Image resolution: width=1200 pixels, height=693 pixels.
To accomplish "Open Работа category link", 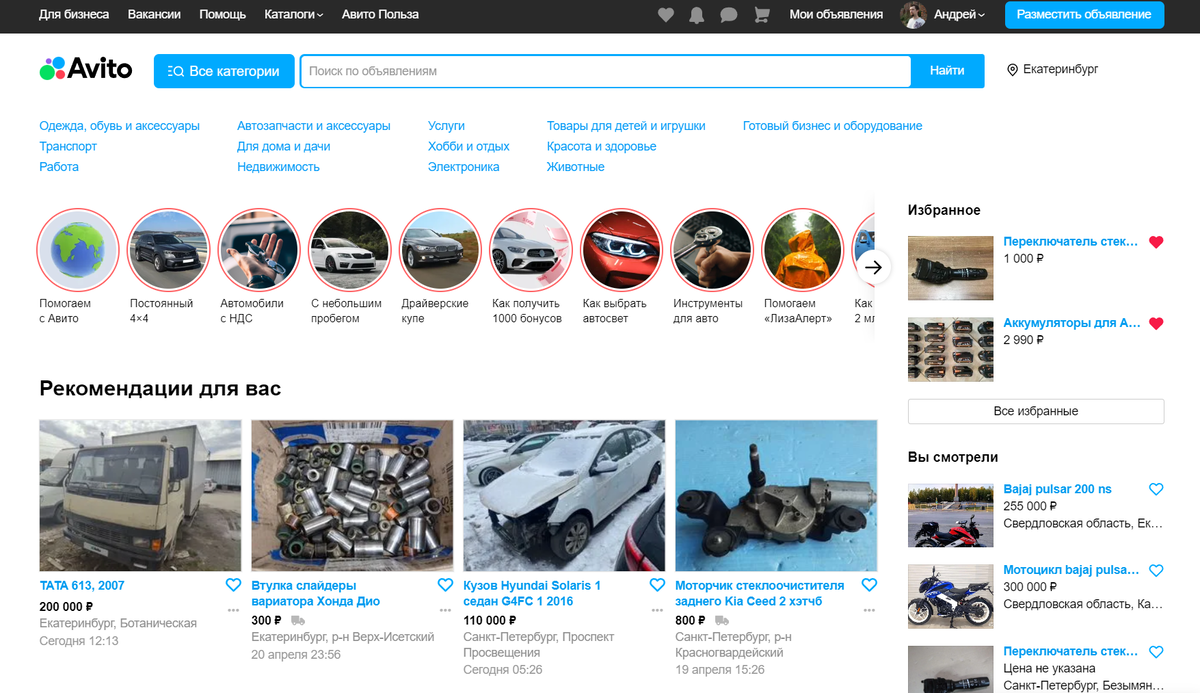I will tap(59, 167).
